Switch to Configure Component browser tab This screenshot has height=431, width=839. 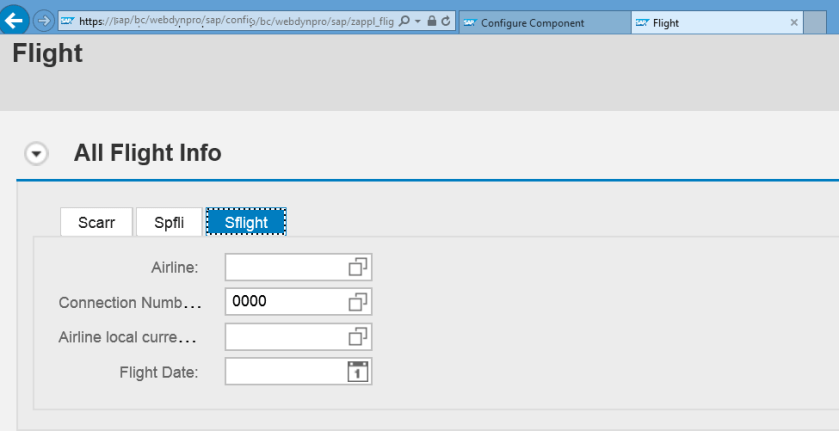(545, 22)
